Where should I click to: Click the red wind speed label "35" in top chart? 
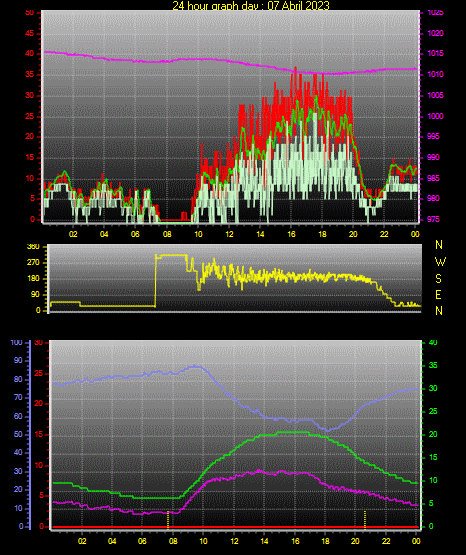click(29, 75)
